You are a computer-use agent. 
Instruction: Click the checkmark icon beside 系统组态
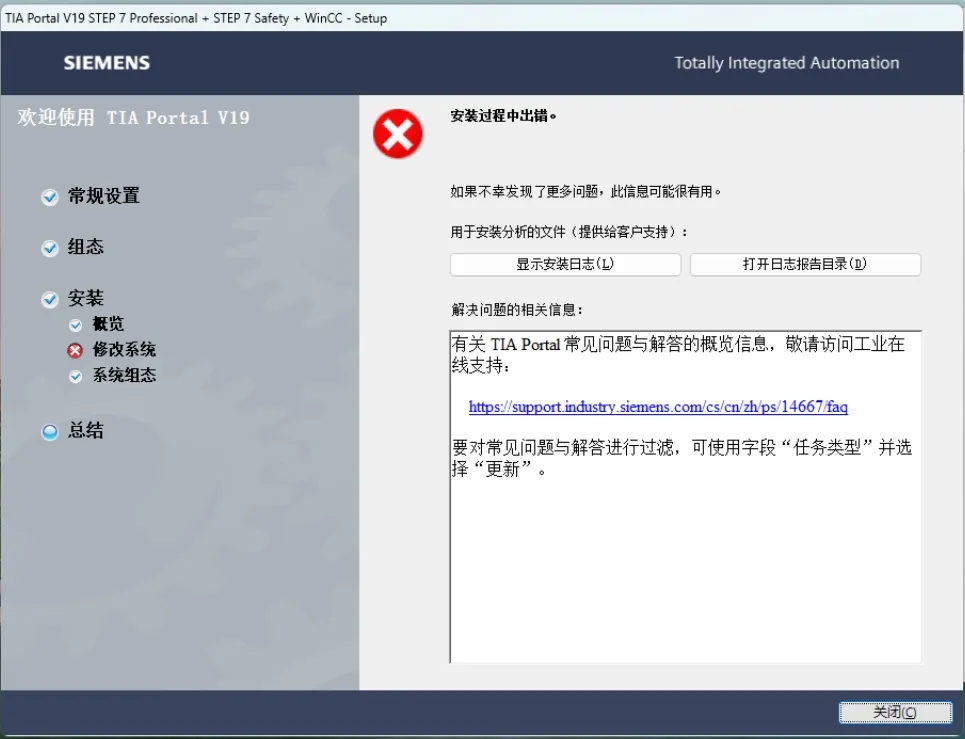pos(75,377)
